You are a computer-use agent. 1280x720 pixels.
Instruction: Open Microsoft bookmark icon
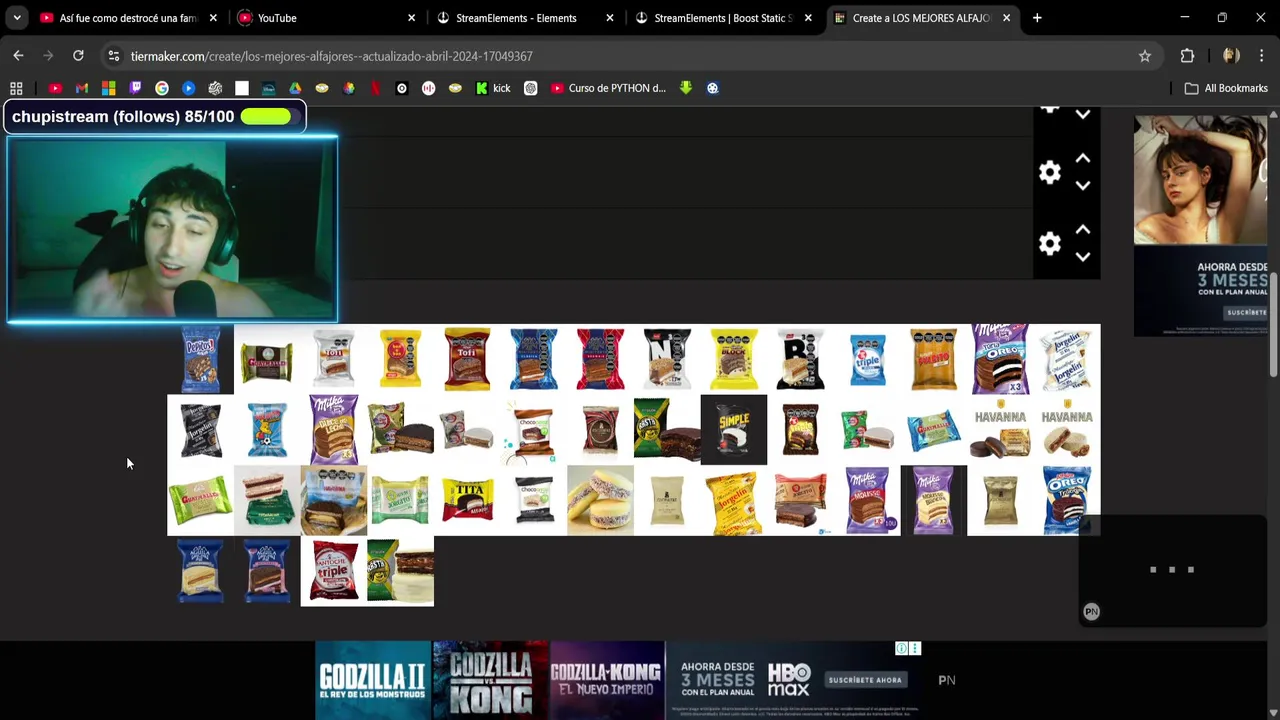pyautogui.click(x=108, y=88)
